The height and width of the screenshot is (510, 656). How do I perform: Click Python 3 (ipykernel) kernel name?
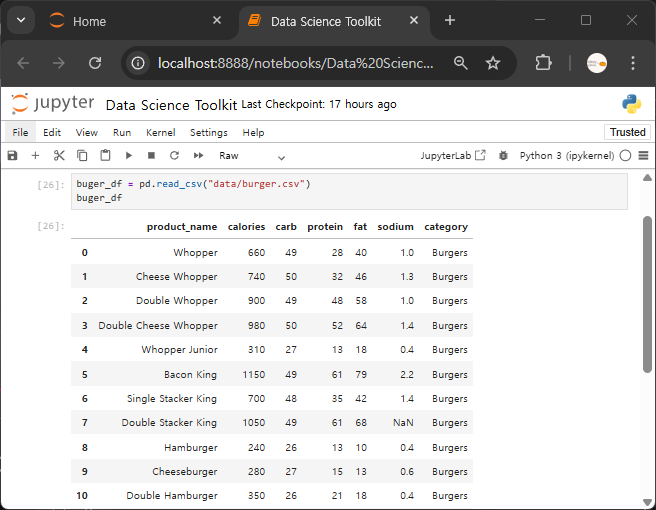click(x=567, y=156)
